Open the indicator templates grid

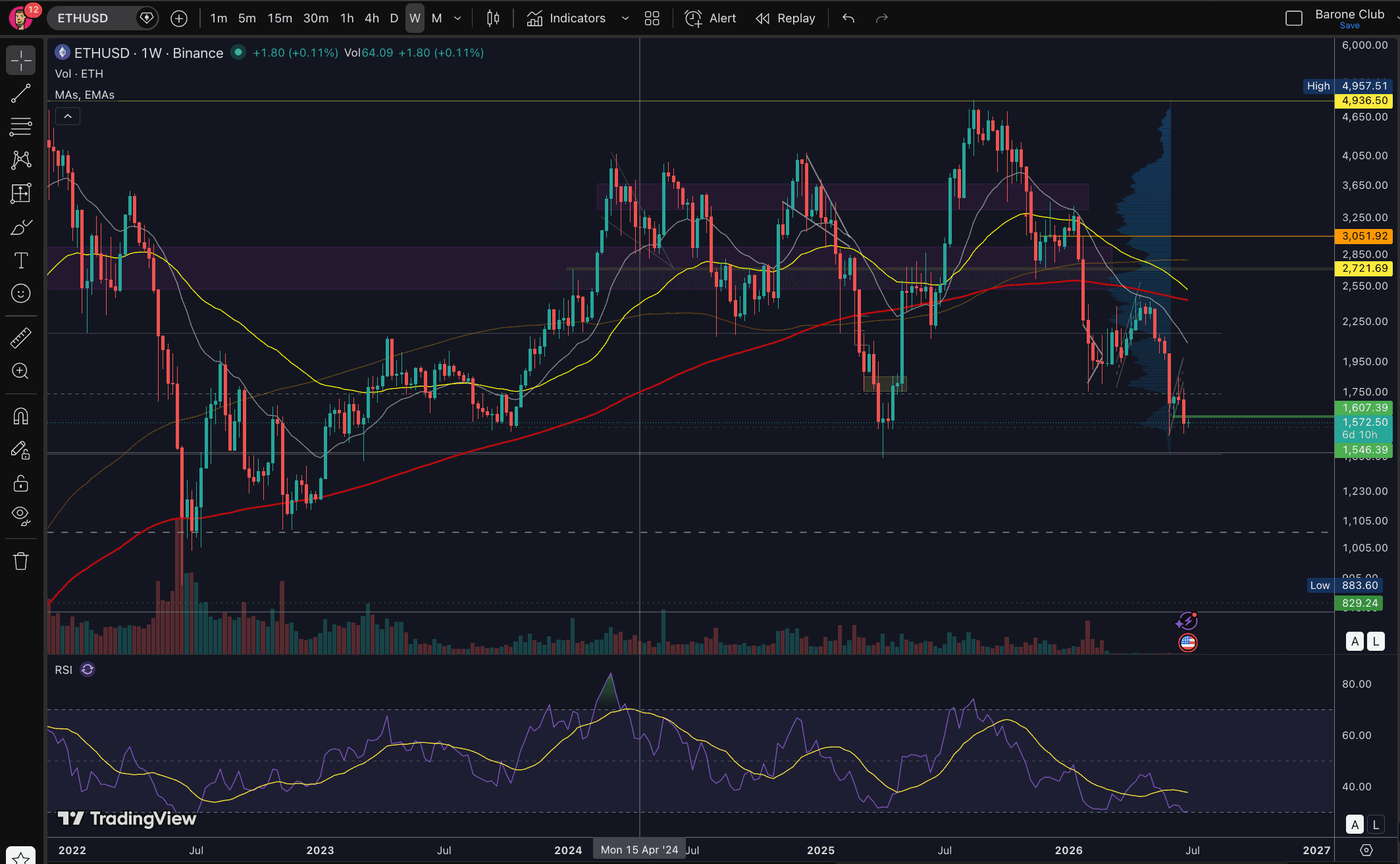click(x=652, y=18)
